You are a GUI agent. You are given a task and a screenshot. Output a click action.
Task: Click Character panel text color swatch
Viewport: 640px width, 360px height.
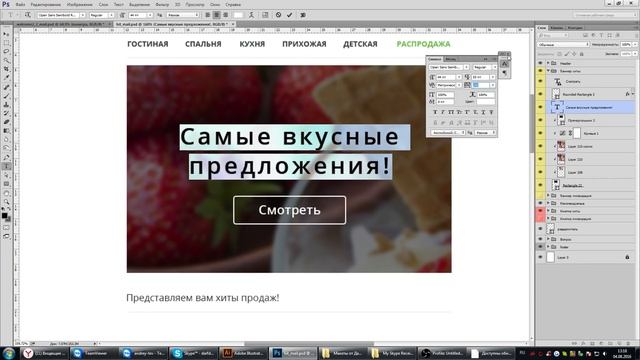click(x=486, y=102)
